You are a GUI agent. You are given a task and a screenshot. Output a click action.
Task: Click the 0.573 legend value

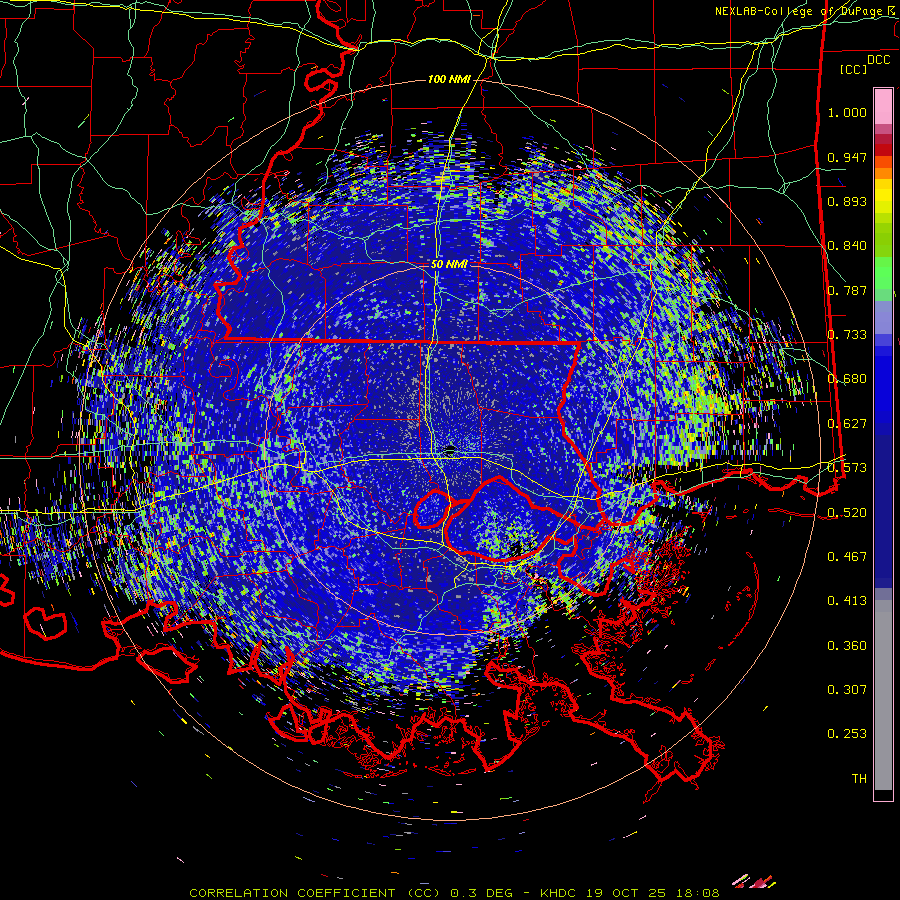(x=847, y=468)
